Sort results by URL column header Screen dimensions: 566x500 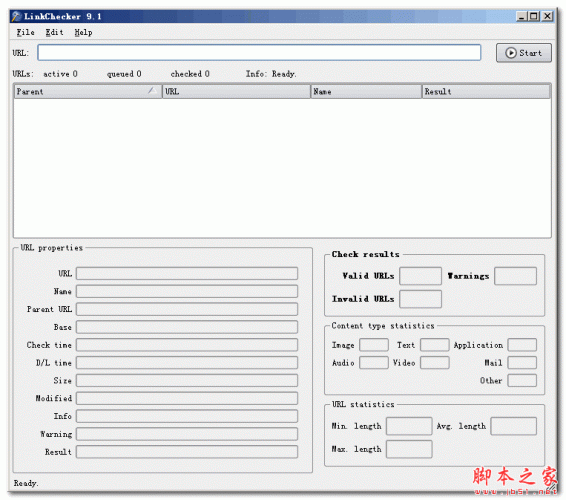(236, 92)
